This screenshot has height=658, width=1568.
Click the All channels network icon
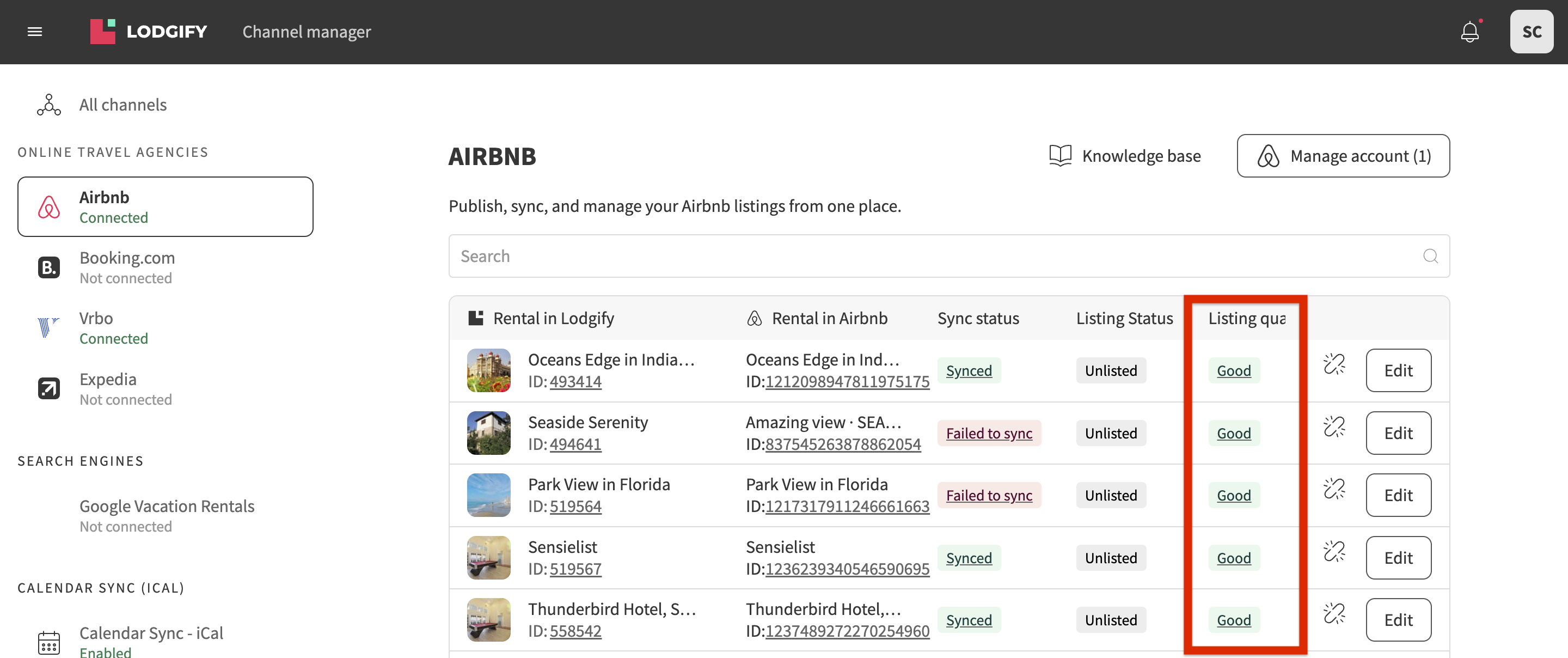click(48, 105)
